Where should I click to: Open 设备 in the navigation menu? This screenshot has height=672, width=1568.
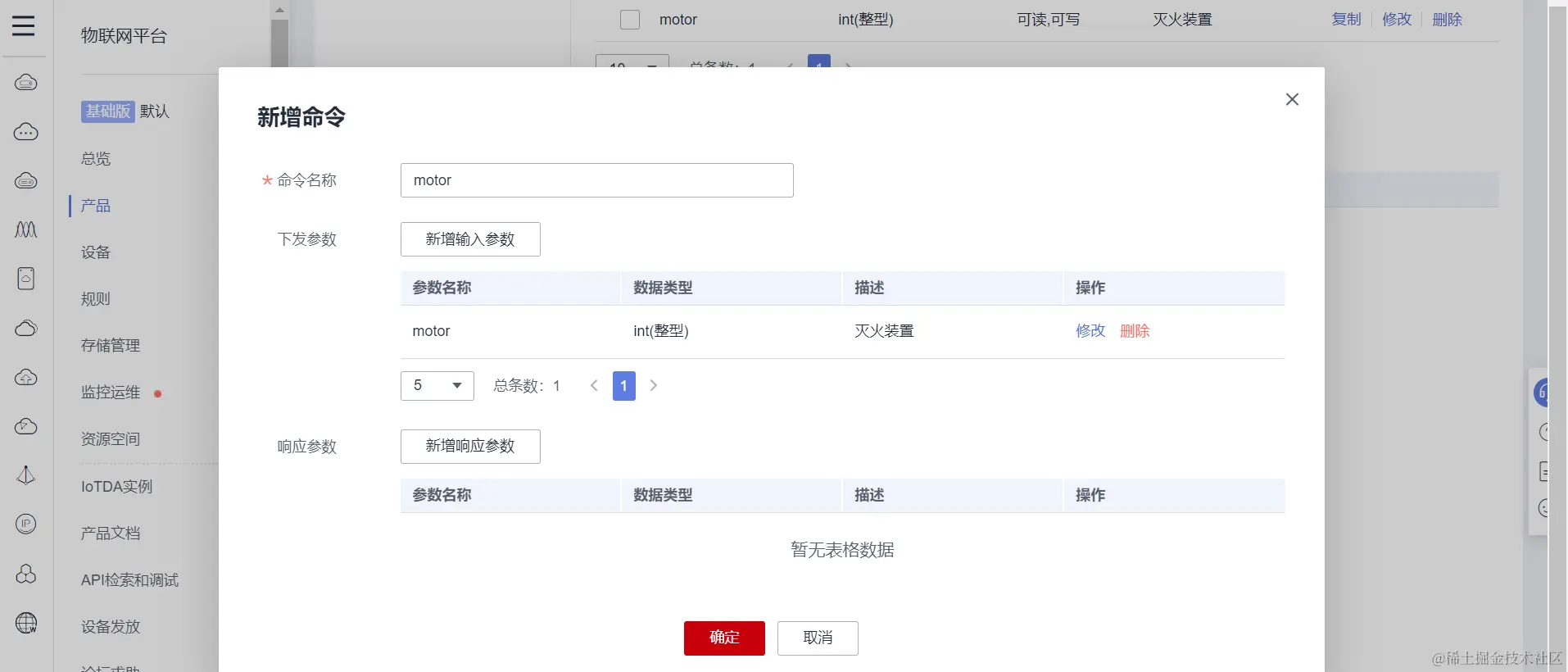pos(96,252)
